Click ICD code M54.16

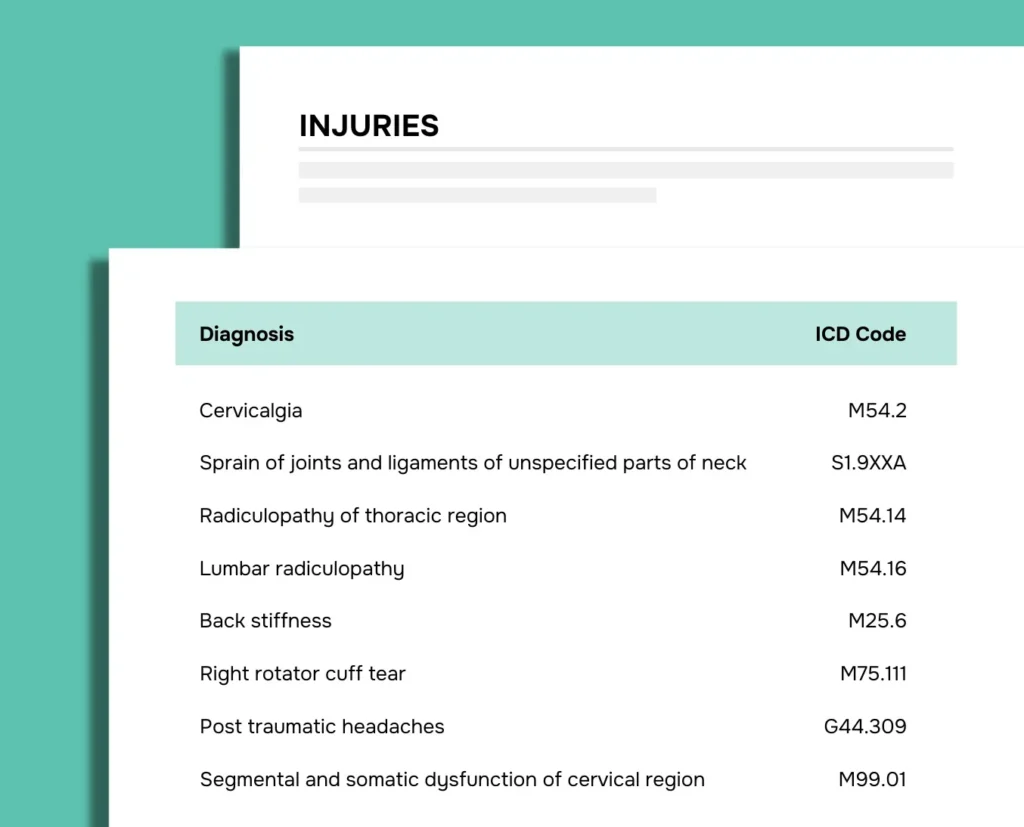pyautogui.click(x=872, y=569)
